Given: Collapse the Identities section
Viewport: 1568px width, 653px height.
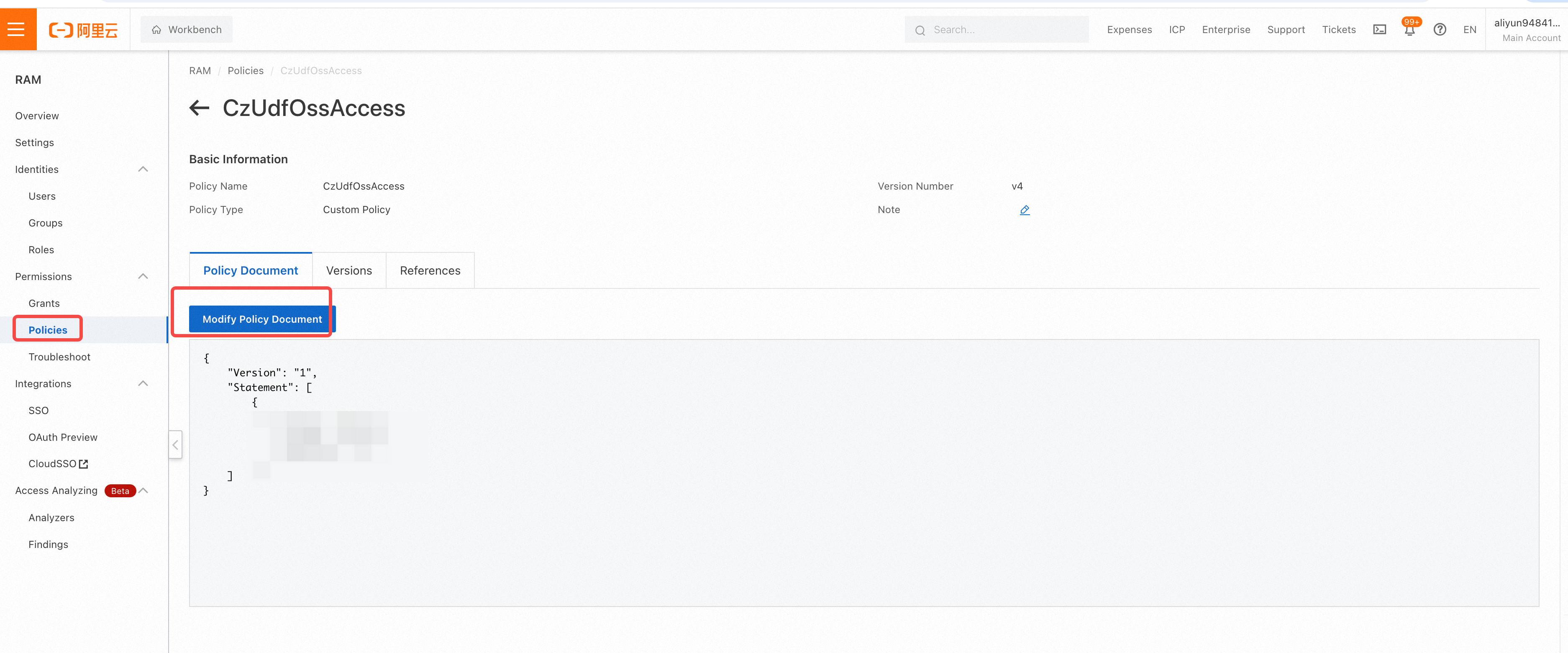Looking at the screenshot, I should [143, 170].
